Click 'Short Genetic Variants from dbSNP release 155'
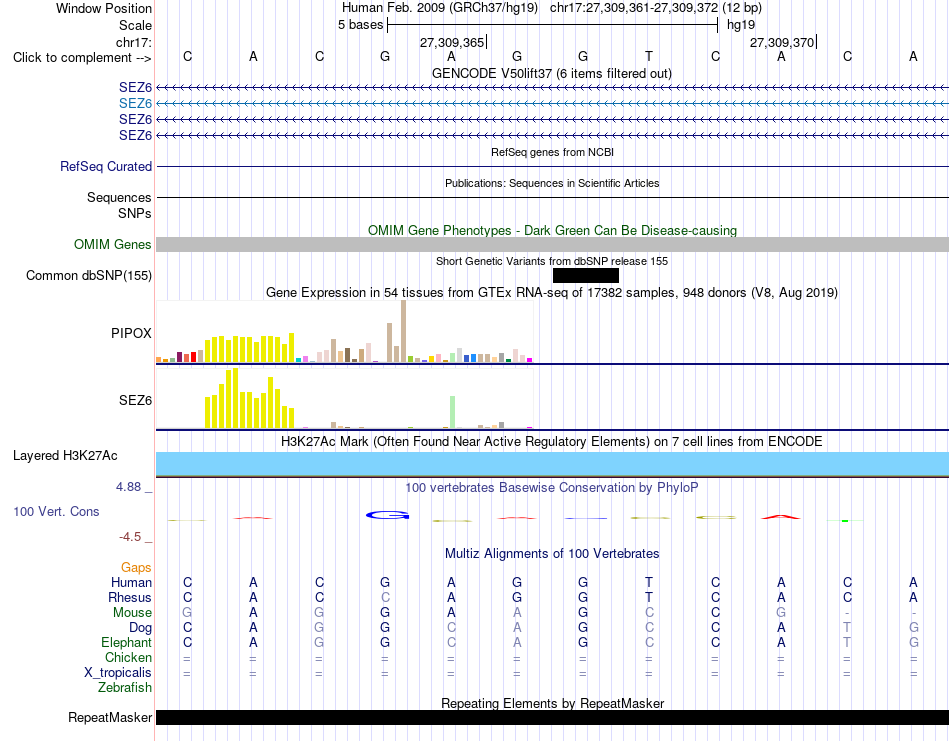 pos(552,261)
